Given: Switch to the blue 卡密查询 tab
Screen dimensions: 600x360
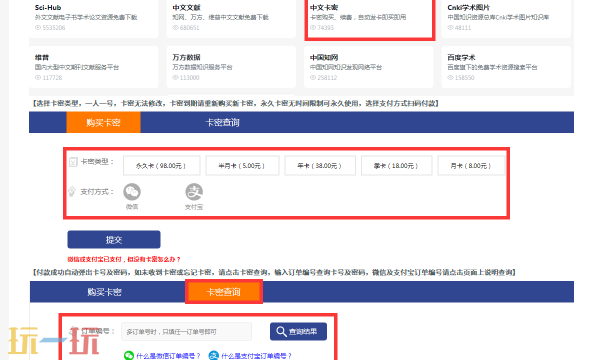Looking at the screenshot, I should [222, 122].
